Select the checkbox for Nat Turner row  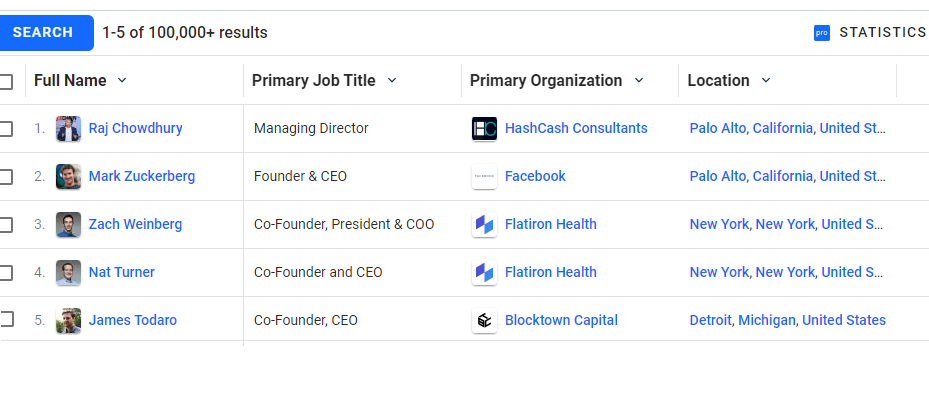(x=6, y=272)
